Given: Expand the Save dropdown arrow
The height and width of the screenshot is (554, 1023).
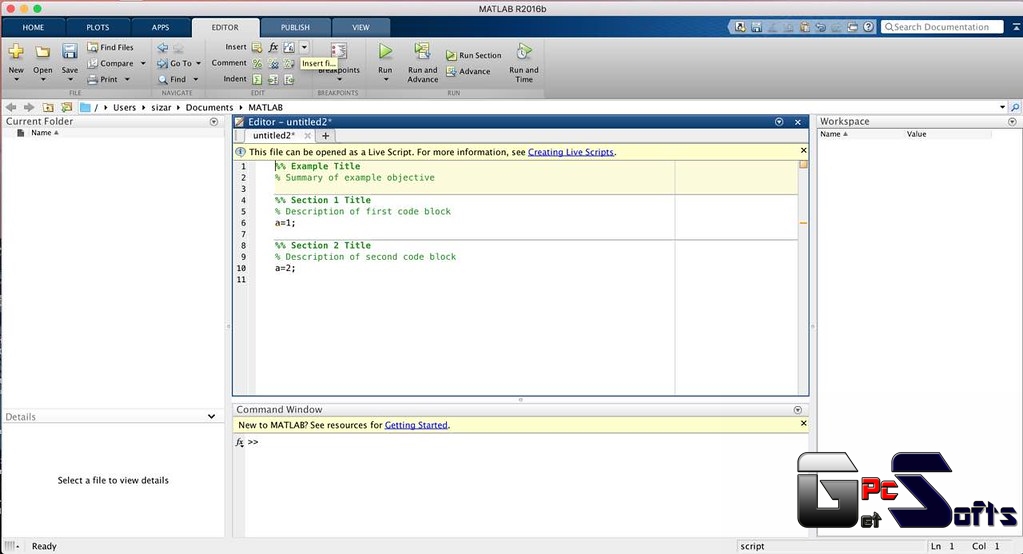Looking at the screenshot, I should (x=69, y=80).
